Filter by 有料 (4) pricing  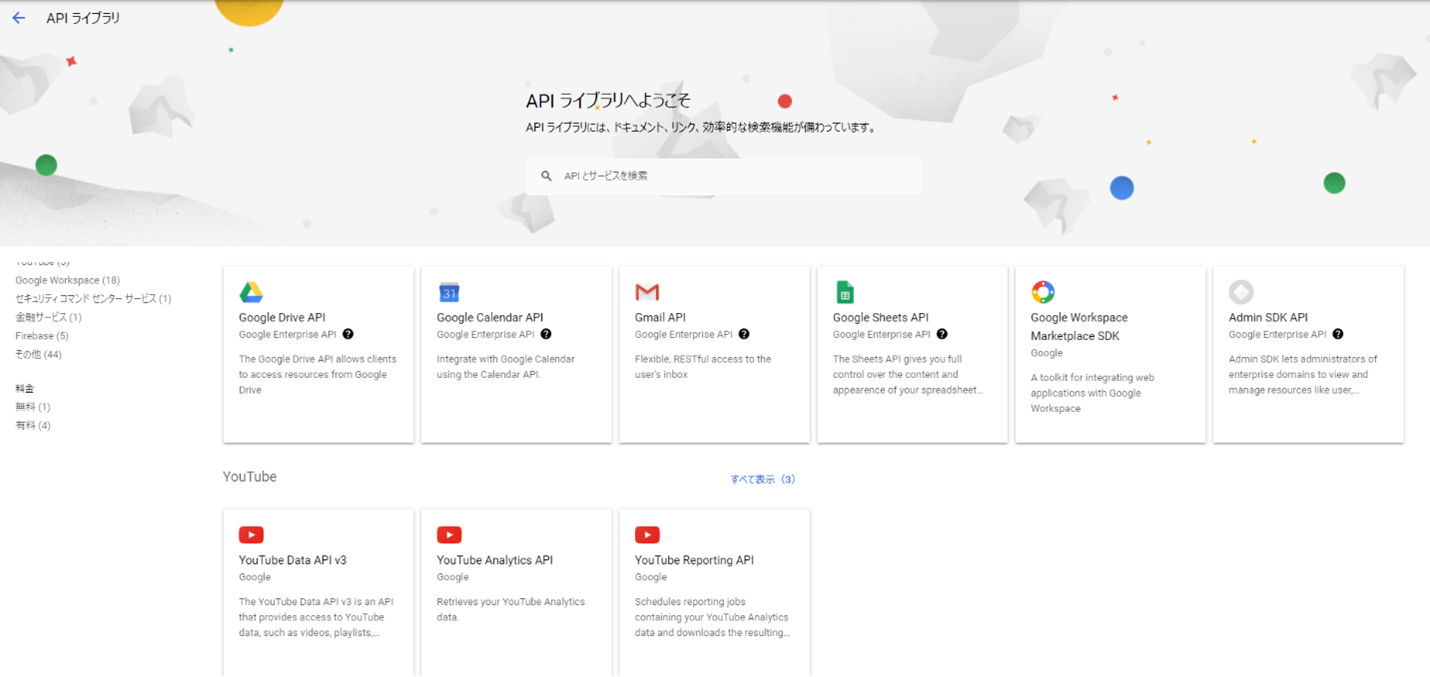tap(33, 426)
